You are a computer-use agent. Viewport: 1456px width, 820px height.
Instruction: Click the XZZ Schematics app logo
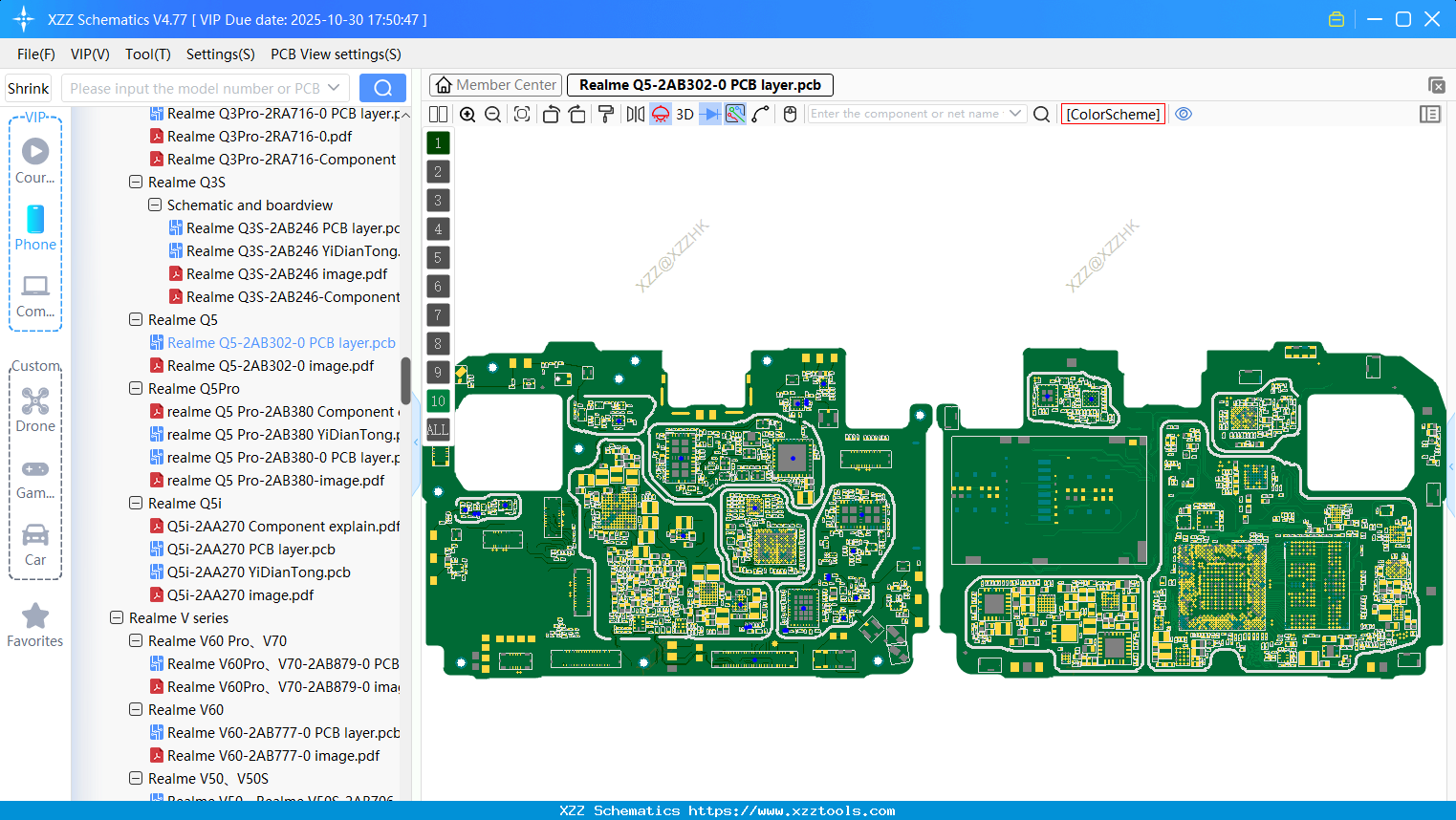click(x=24, y=19)
